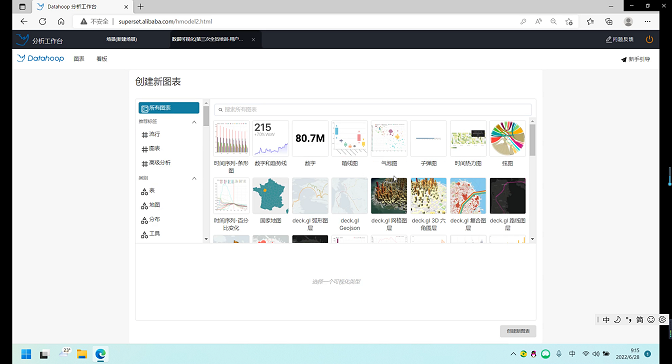672x364 pixels.
Task: Reload the page with refresh icon
Action: 42,21
